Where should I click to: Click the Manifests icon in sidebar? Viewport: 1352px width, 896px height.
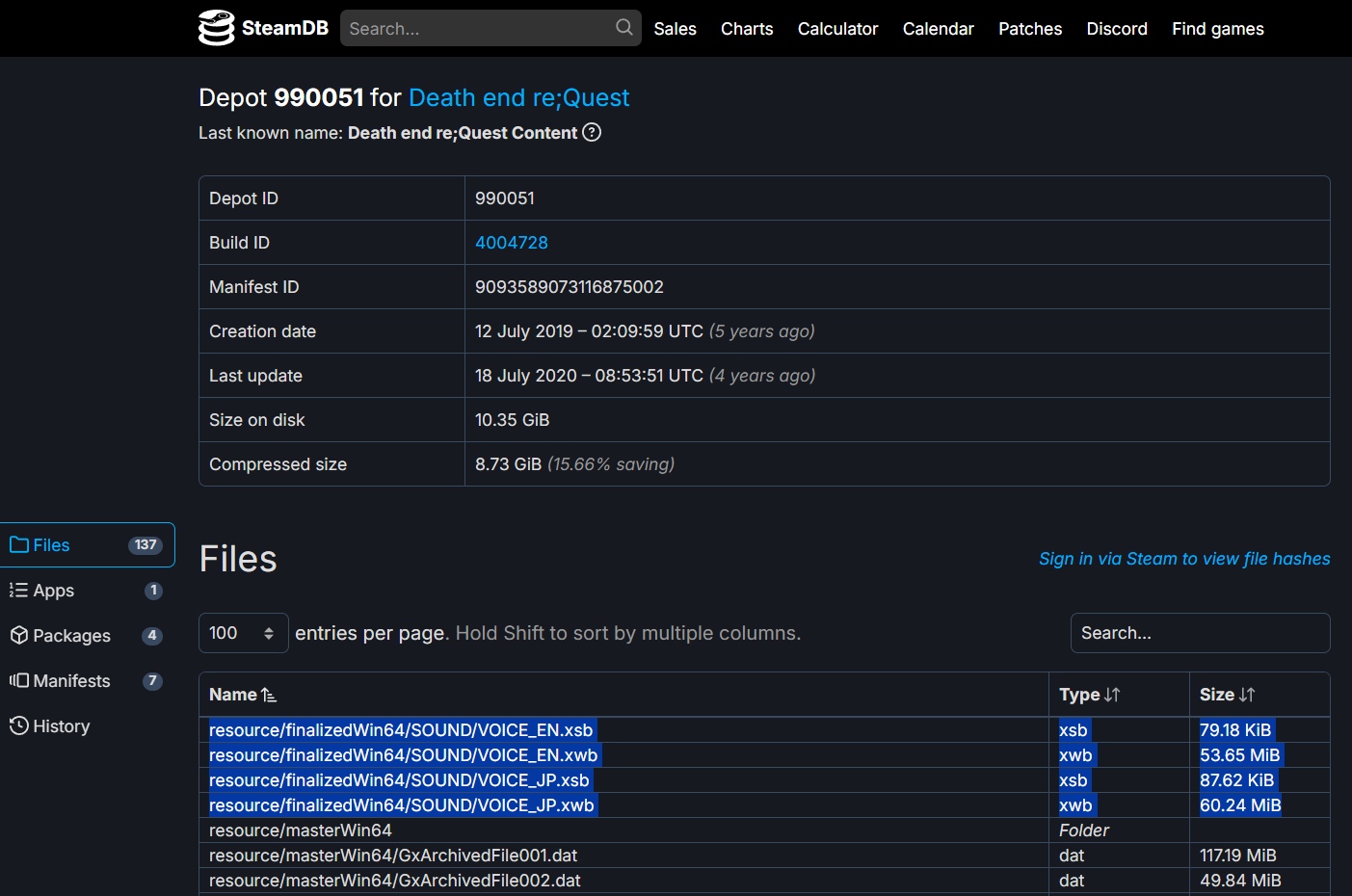pyautogui.click(x=19, y=681)
